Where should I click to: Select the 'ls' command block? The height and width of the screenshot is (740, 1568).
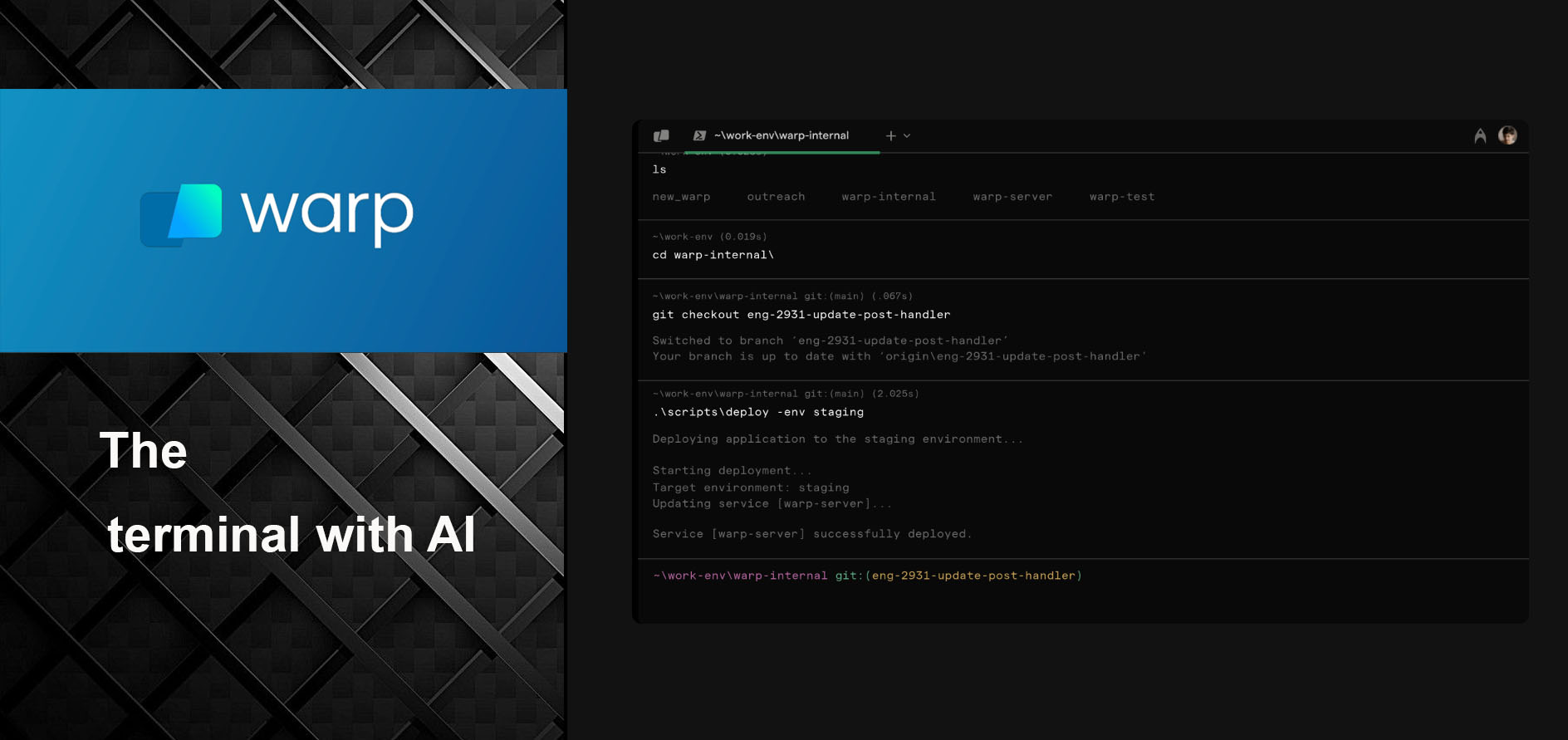(x=659, y=169)
